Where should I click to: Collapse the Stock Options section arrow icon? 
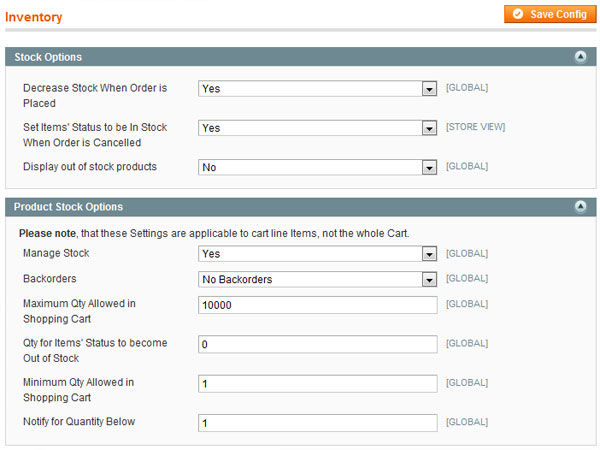click(x=580, y=57)
